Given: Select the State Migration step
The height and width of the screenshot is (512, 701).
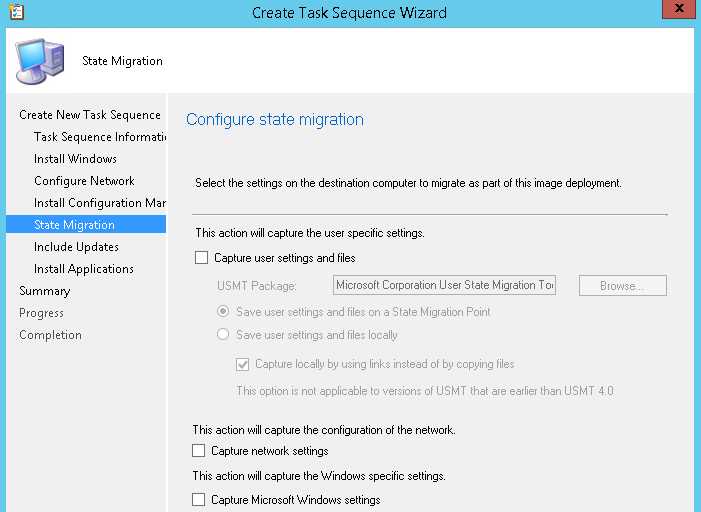Looking at the screenshot, I should coord(74,225).
